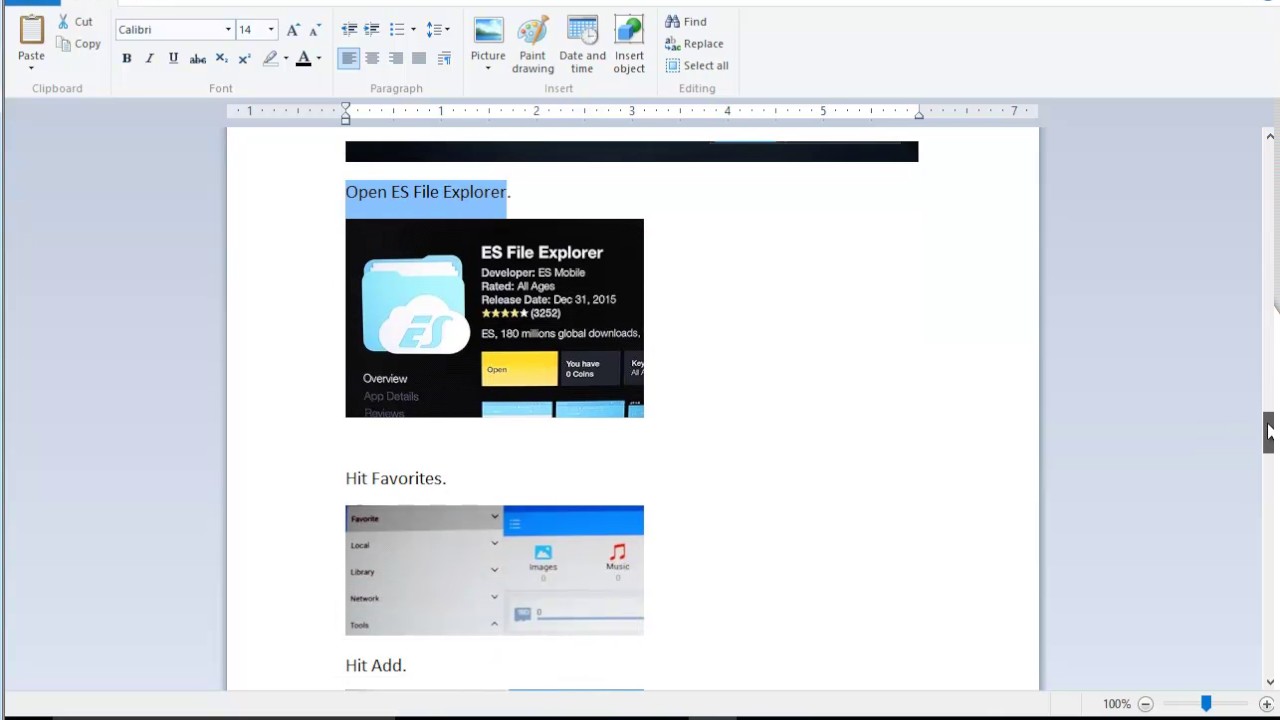1280x720 pixels.
Task: Open the Paragraph settings dialog icon
Action: pyautogui.click(x=444, y=59)
